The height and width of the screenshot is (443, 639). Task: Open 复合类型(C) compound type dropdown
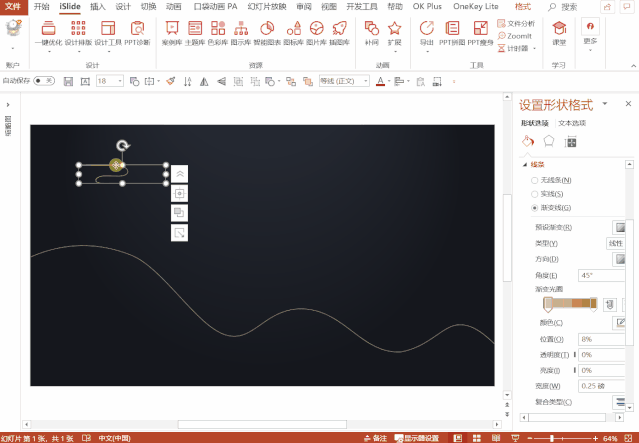click(x=619, y=402)
